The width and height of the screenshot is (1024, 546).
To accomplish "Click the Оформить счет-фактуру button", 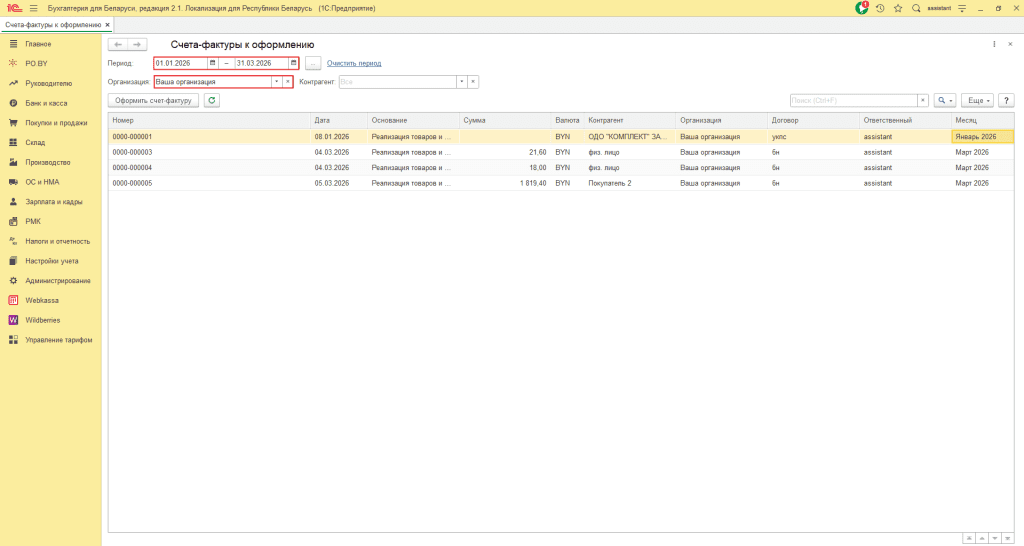I will (153, 100).
